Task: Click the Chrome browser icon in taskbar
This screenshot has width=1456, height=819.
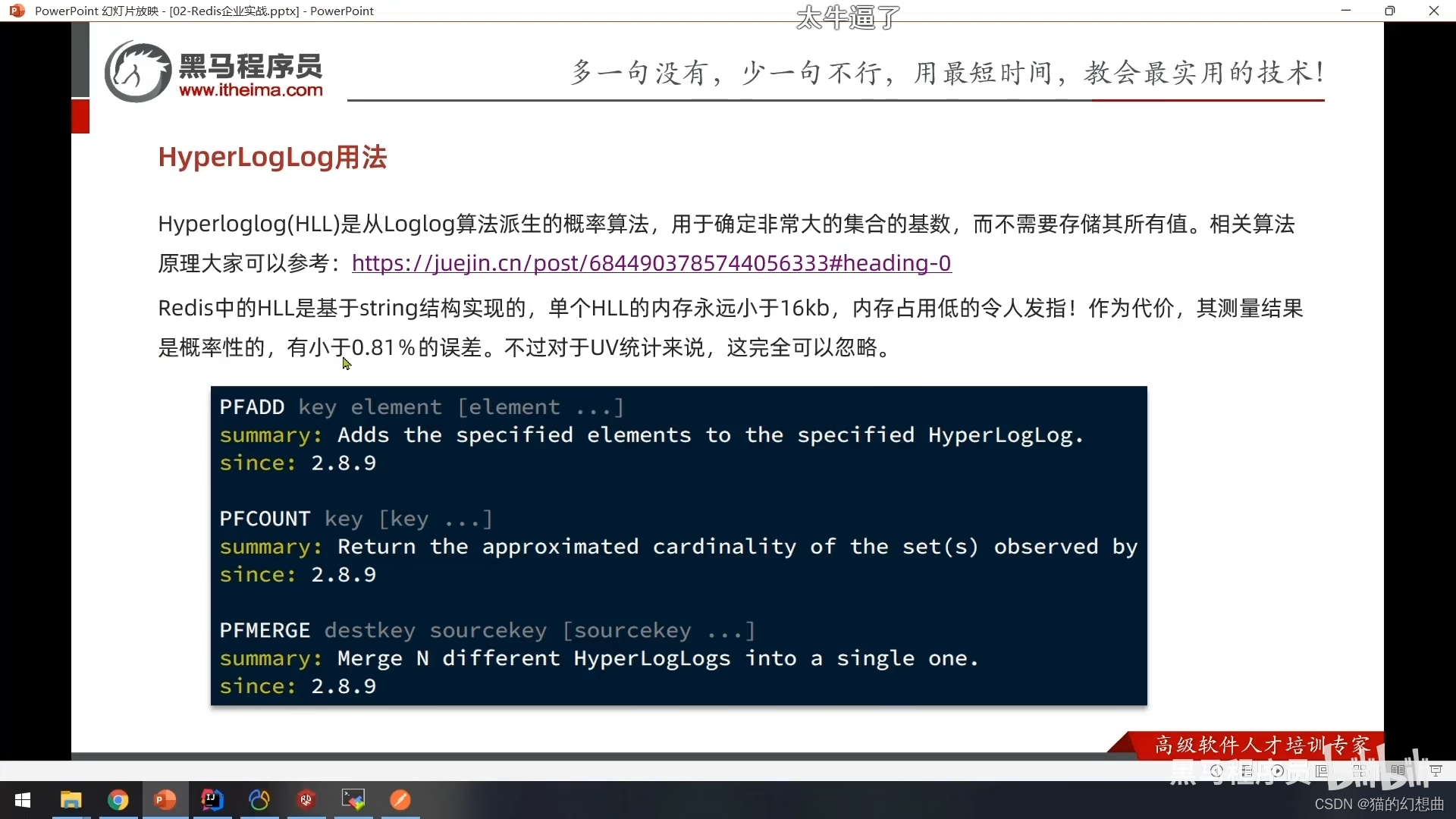Action: point(118,799)
